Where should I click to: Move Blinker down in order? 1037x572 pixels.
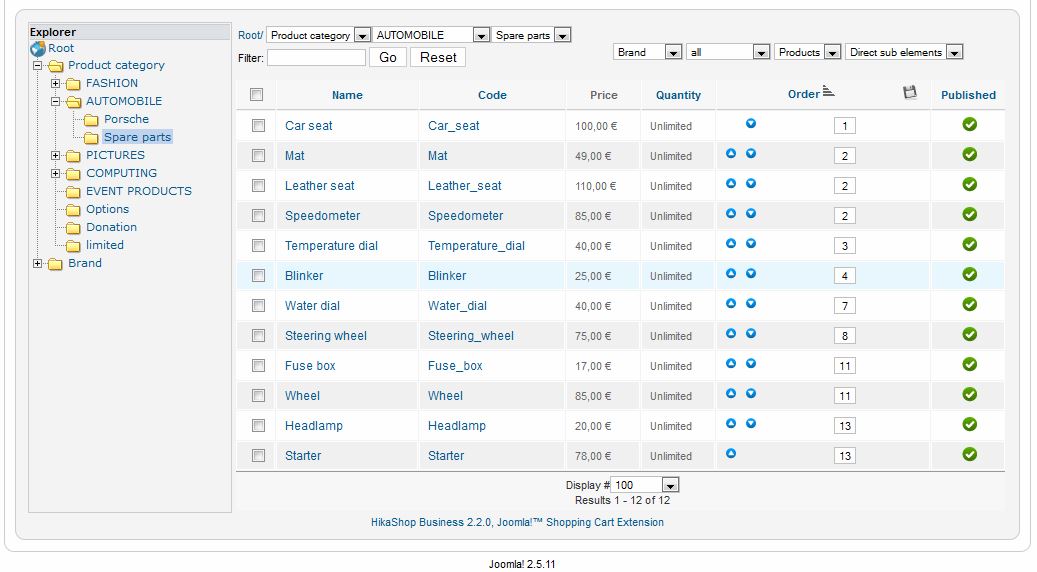[x=751, y=273]
